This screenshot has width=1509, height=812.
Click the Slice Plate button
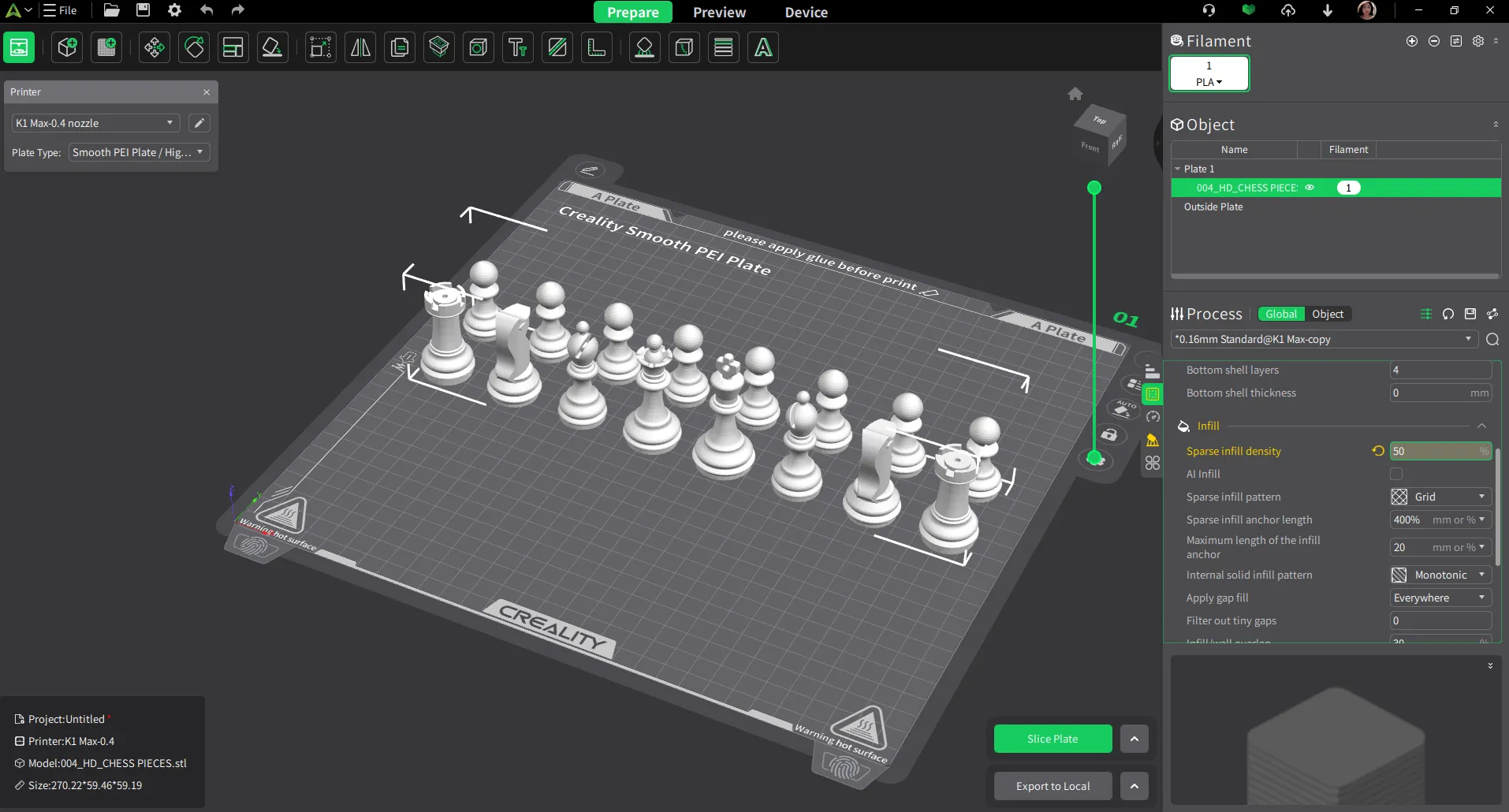pos(1053,739)
